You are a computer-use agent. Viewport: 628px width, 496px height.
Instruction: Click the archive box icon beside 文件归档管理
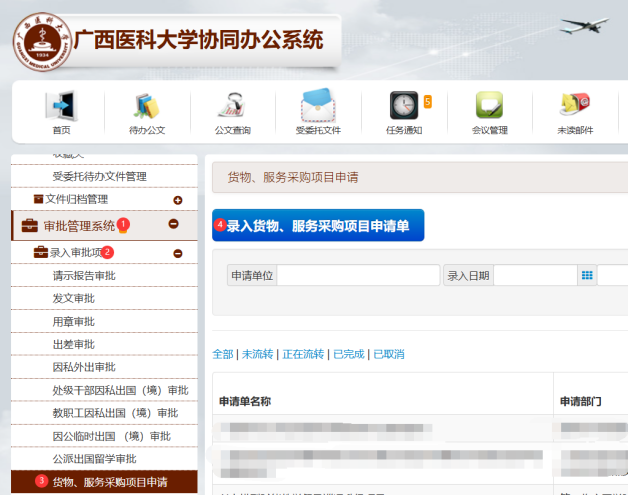click(x=38, y=199)
